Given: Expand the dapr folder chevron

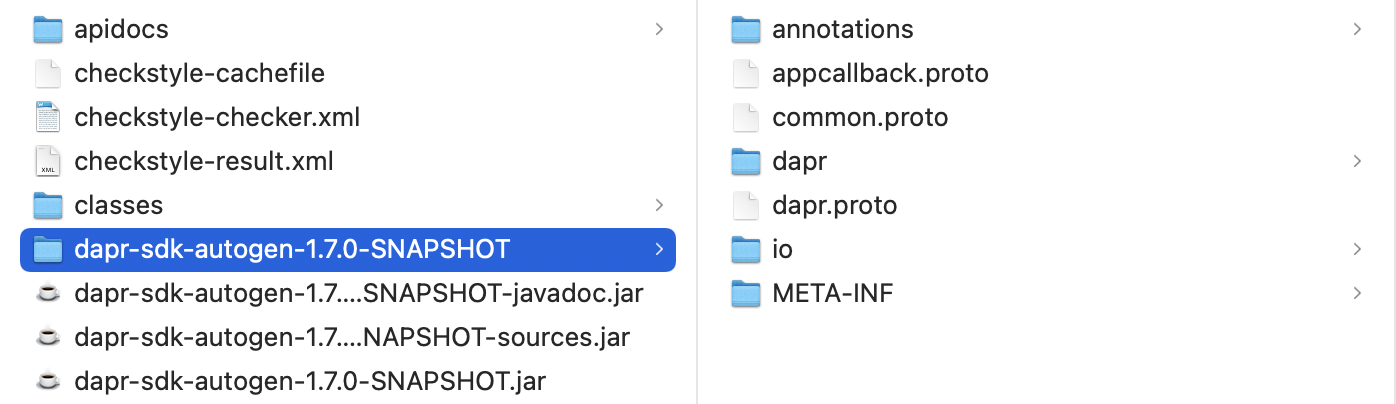Looking at the screenshot, I should [x=1357, y=162].
